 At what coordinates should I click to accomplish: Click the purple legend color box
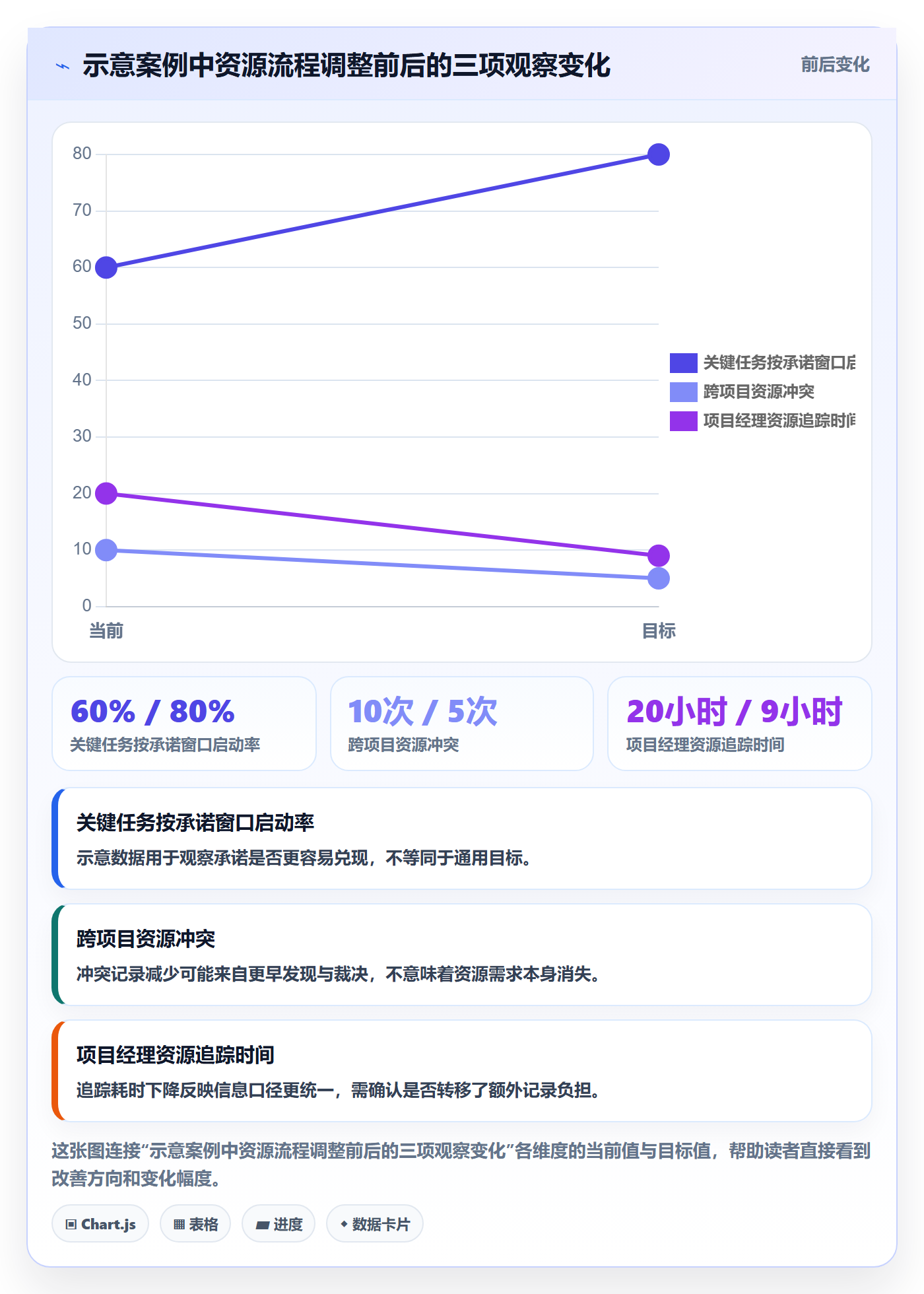click(683, 421)
